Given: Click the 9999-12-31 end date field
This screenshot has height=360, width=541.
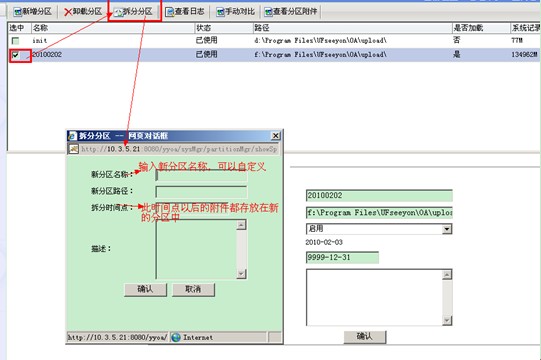Looking at the screenshot, I should 342,257.
